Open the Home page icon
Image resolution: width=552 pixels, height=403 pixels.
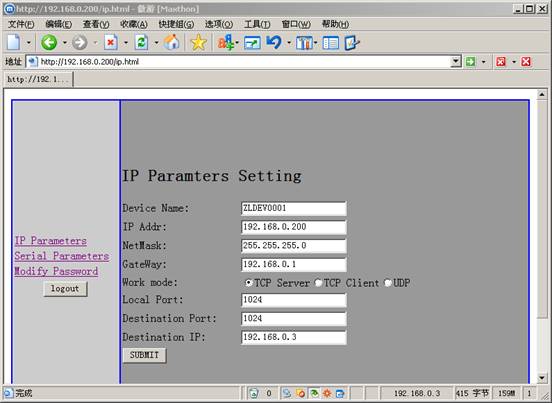[x=172, y=43]
